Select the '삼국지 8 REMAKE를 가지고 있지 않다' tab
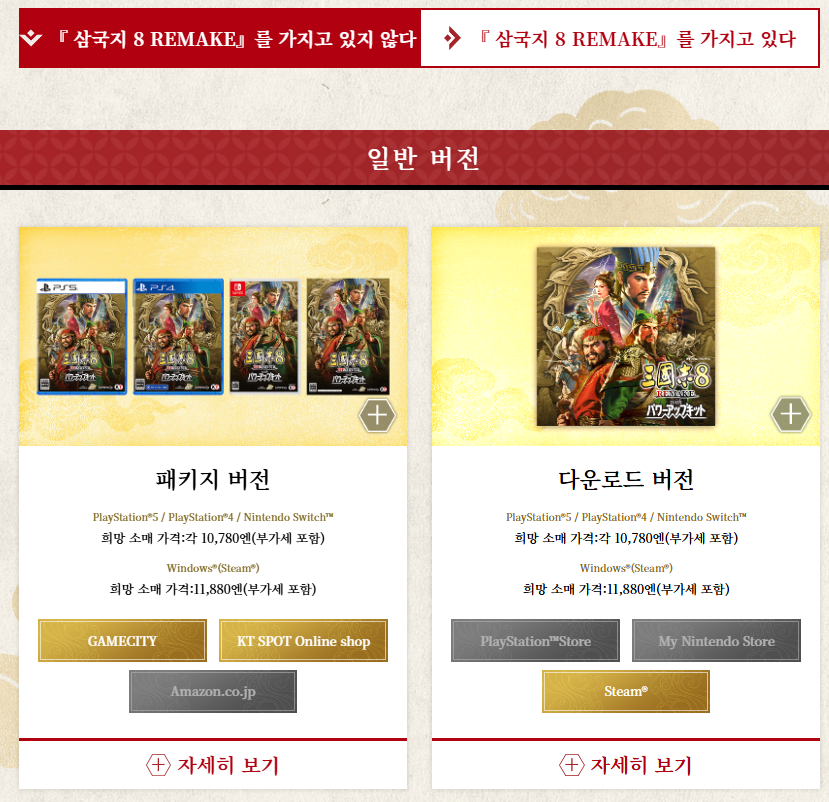The width and height of the screenshot is (829, 802). coord(220,38)
